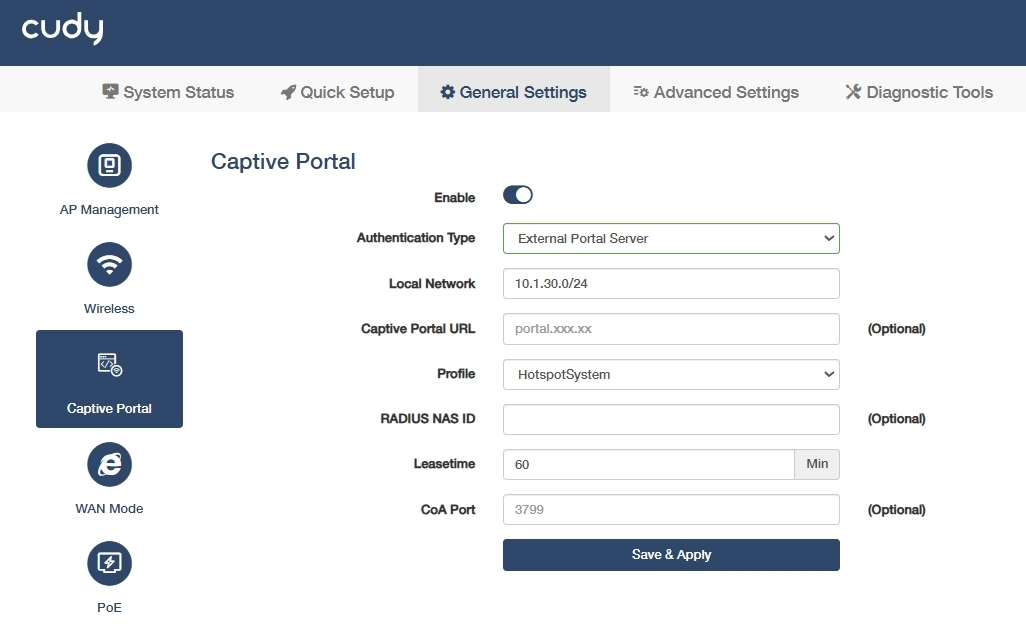
Task: Click the Leasetime input field
Action: pyautogui.click(x=648, y=465)
